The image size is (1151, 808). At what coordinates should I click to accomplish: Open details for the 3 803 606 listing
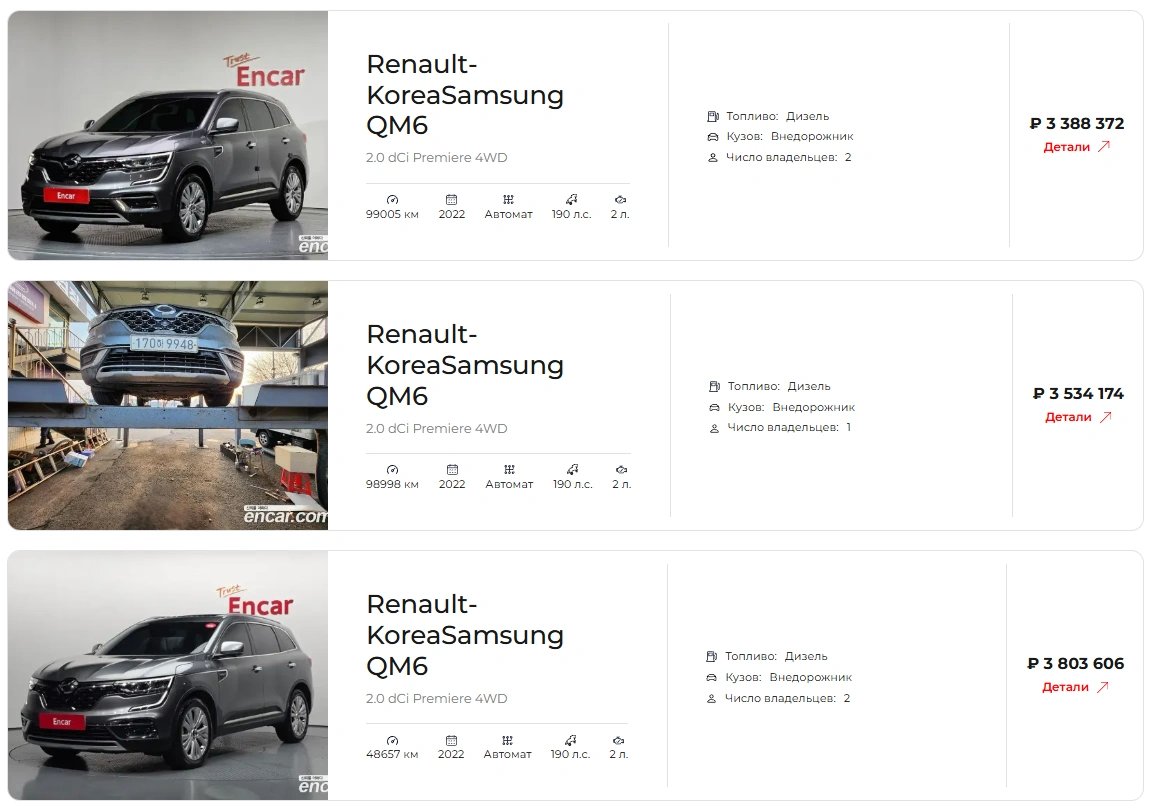coord(1075,687)
